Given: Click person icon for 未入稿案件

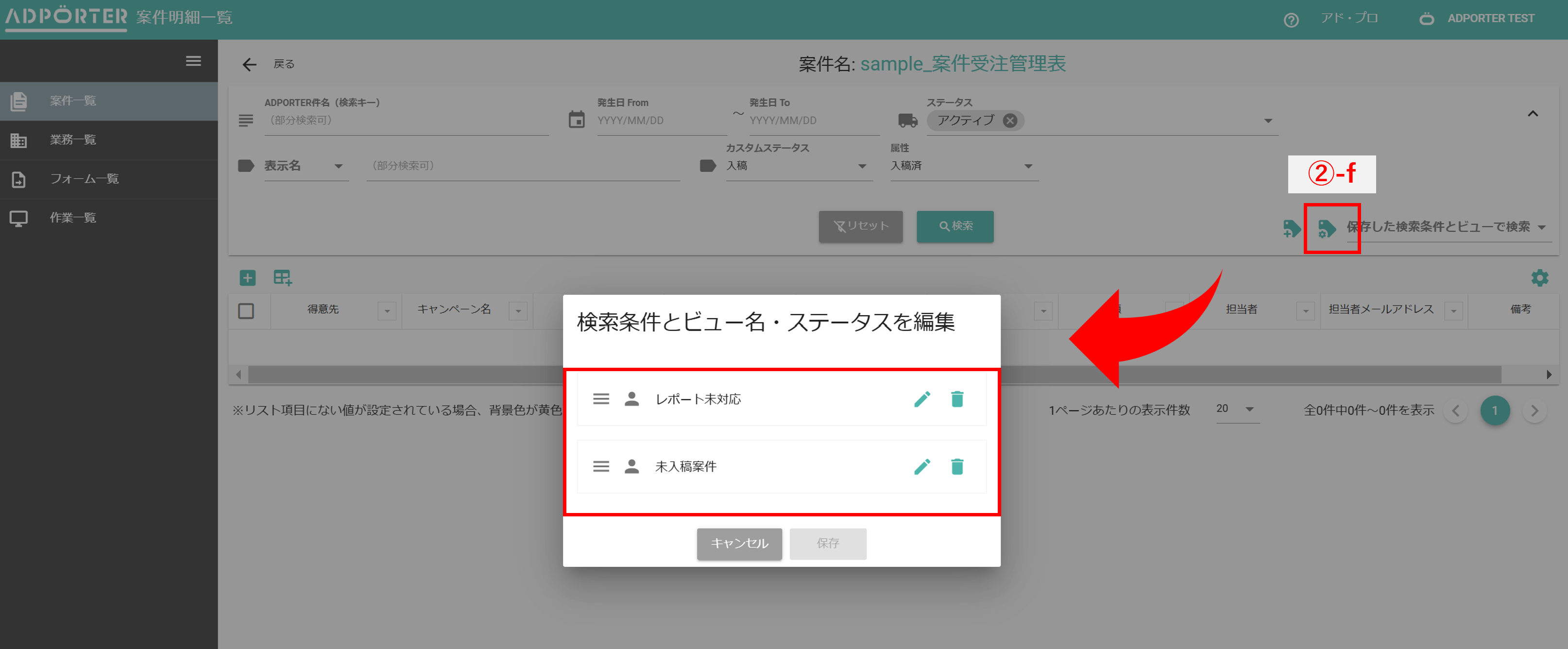Looking at the screenshot, I should click(x=632, y=467).
